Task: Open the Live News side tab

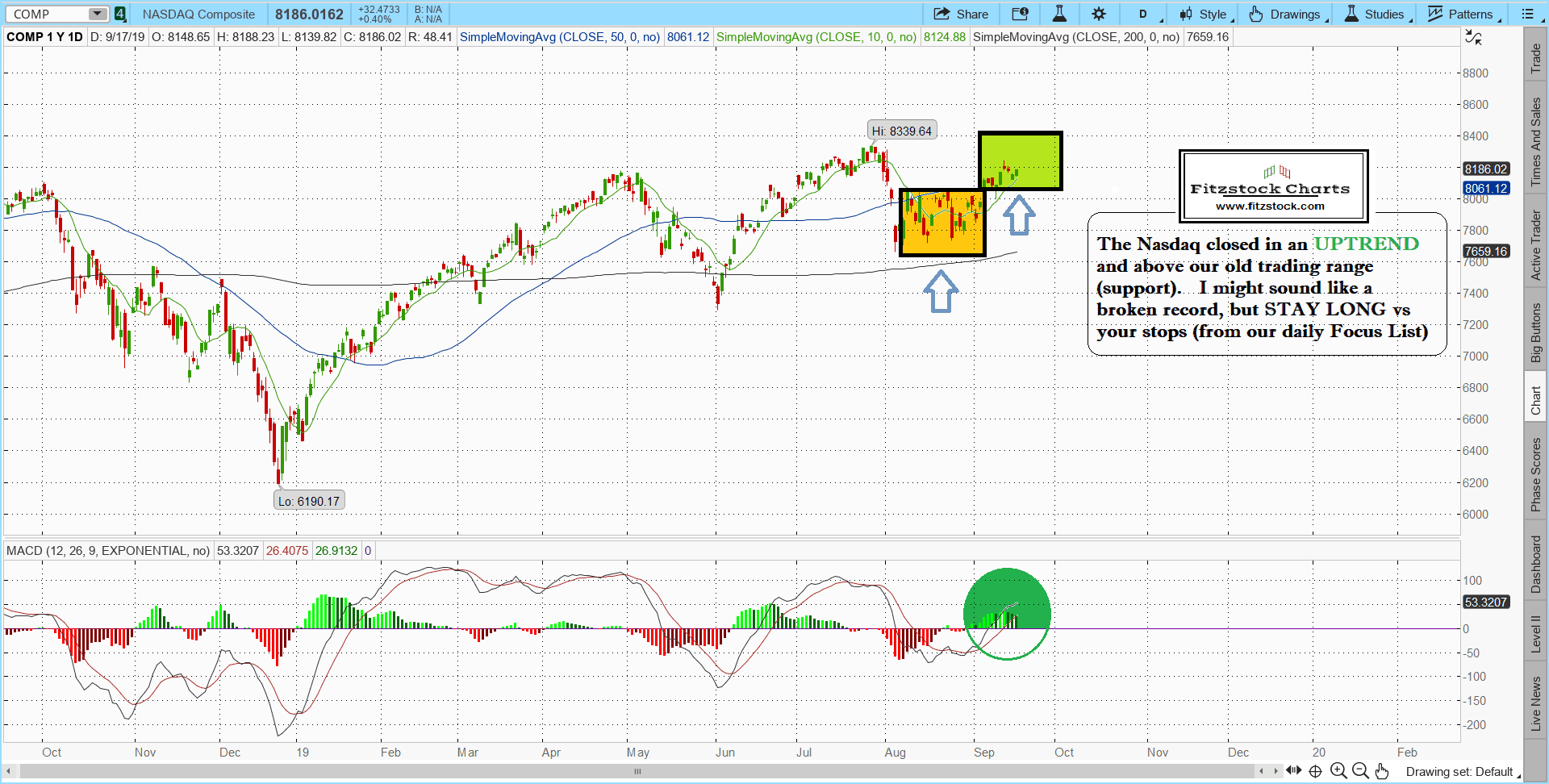Action: [x=1535, y=703]
